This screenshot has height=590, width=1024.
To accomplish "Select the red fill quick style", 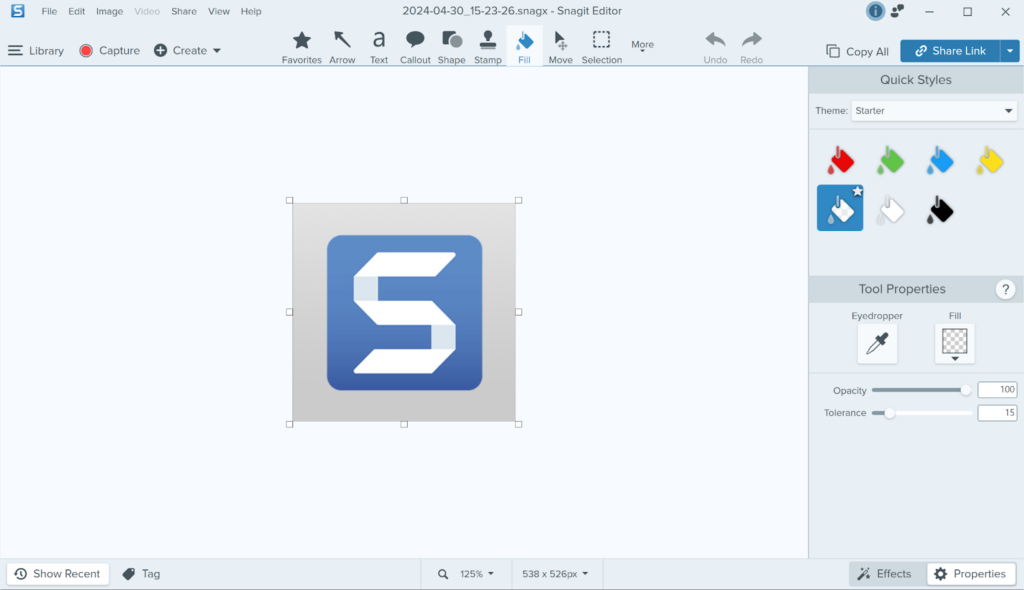I will pos(840,160).
